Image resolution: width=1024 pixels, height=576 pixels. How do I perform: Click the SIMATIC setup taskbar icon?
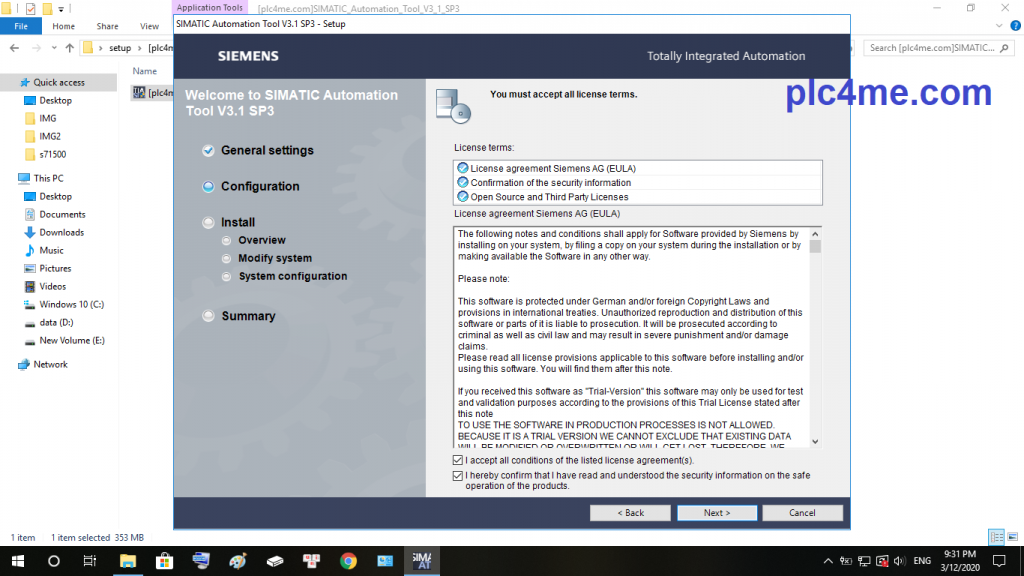(x=421, y=561)
